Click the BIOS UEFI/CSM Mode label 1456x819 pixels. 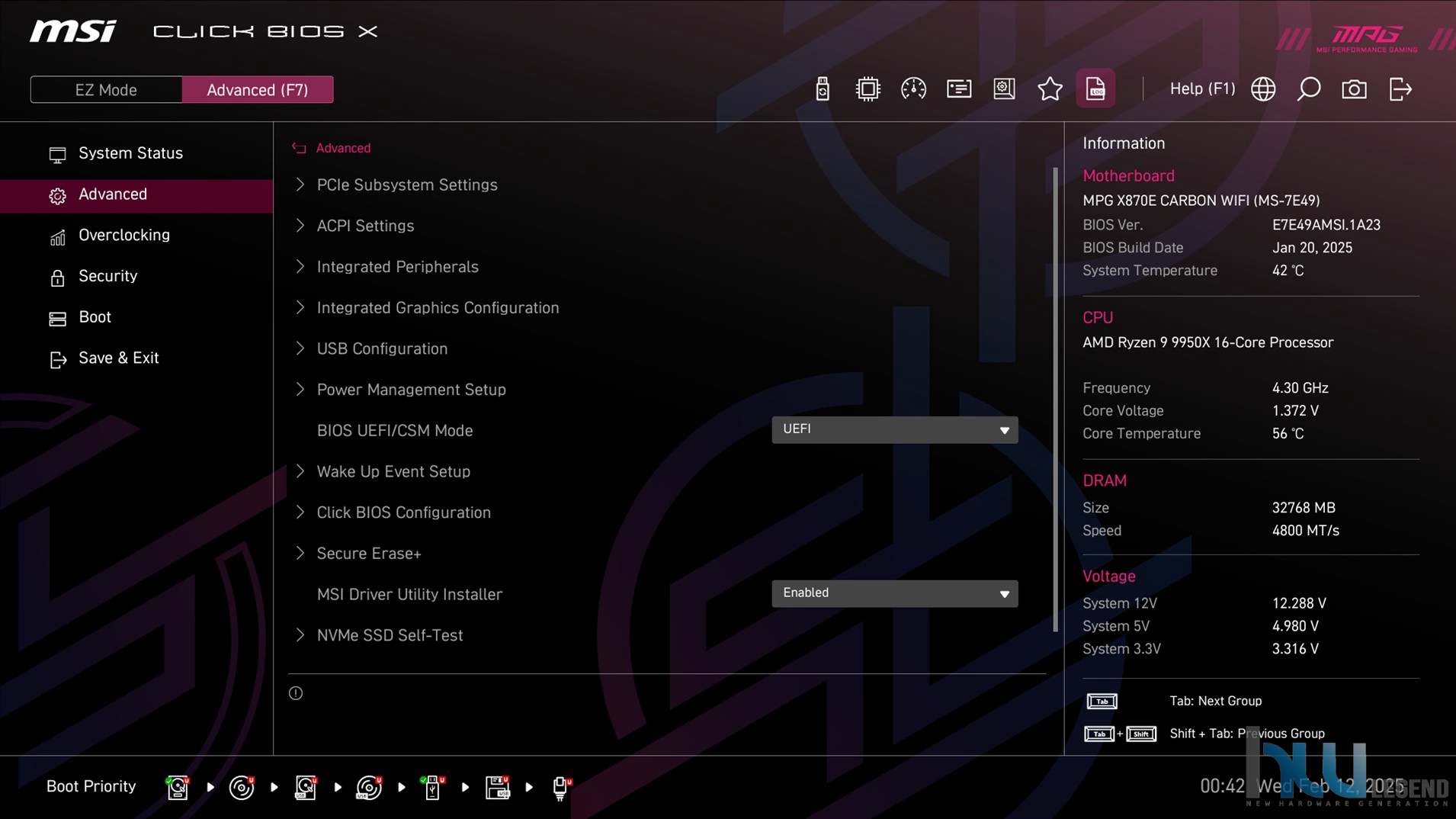[395, 431]
